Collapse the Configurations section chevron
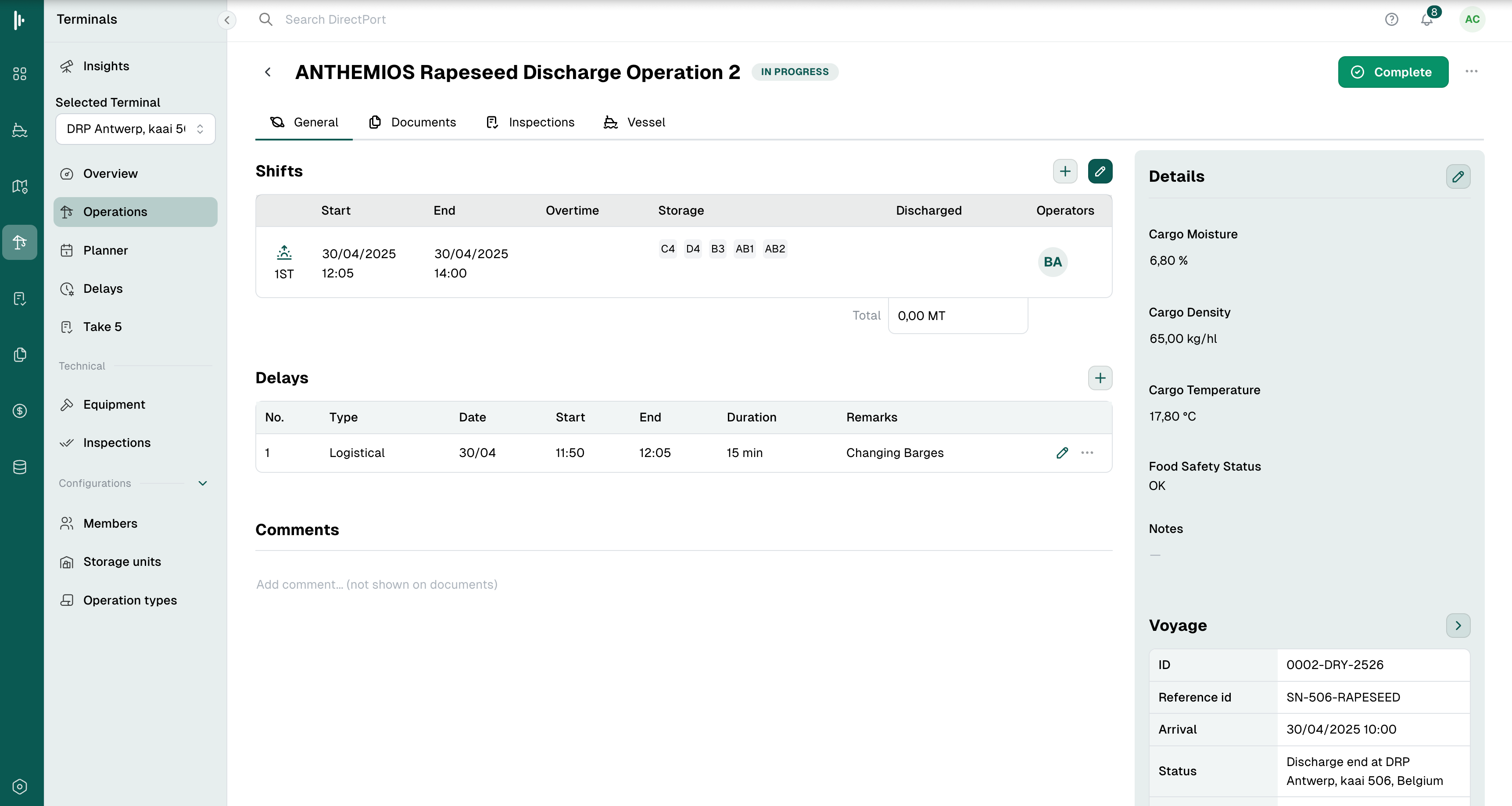The height and width of the screenshot is (806, 1512). [x=203, y=483]
